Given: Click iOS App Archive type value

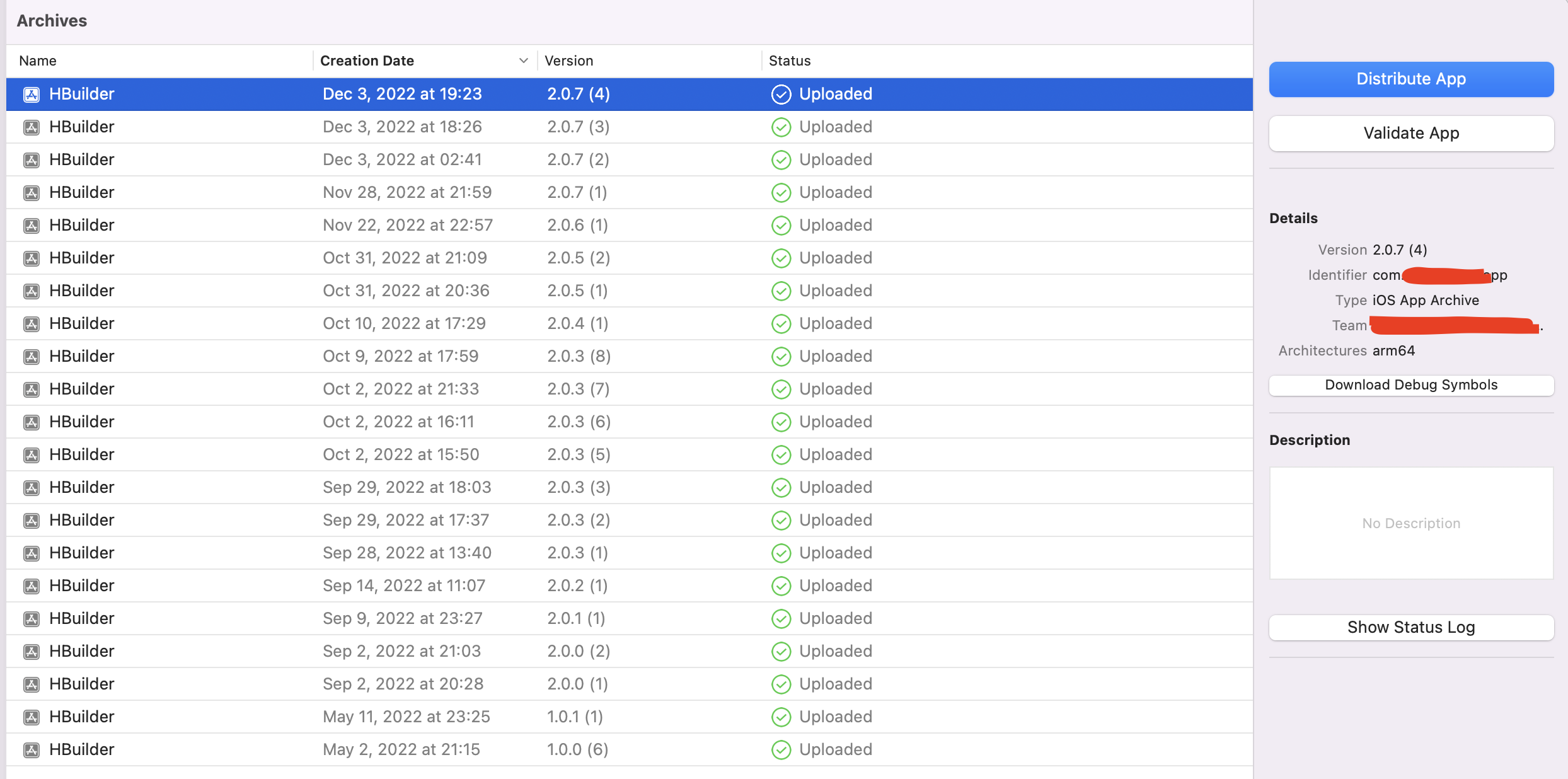Looking at the screenshot, I should pyautogui.click(x=1426, y=300).
